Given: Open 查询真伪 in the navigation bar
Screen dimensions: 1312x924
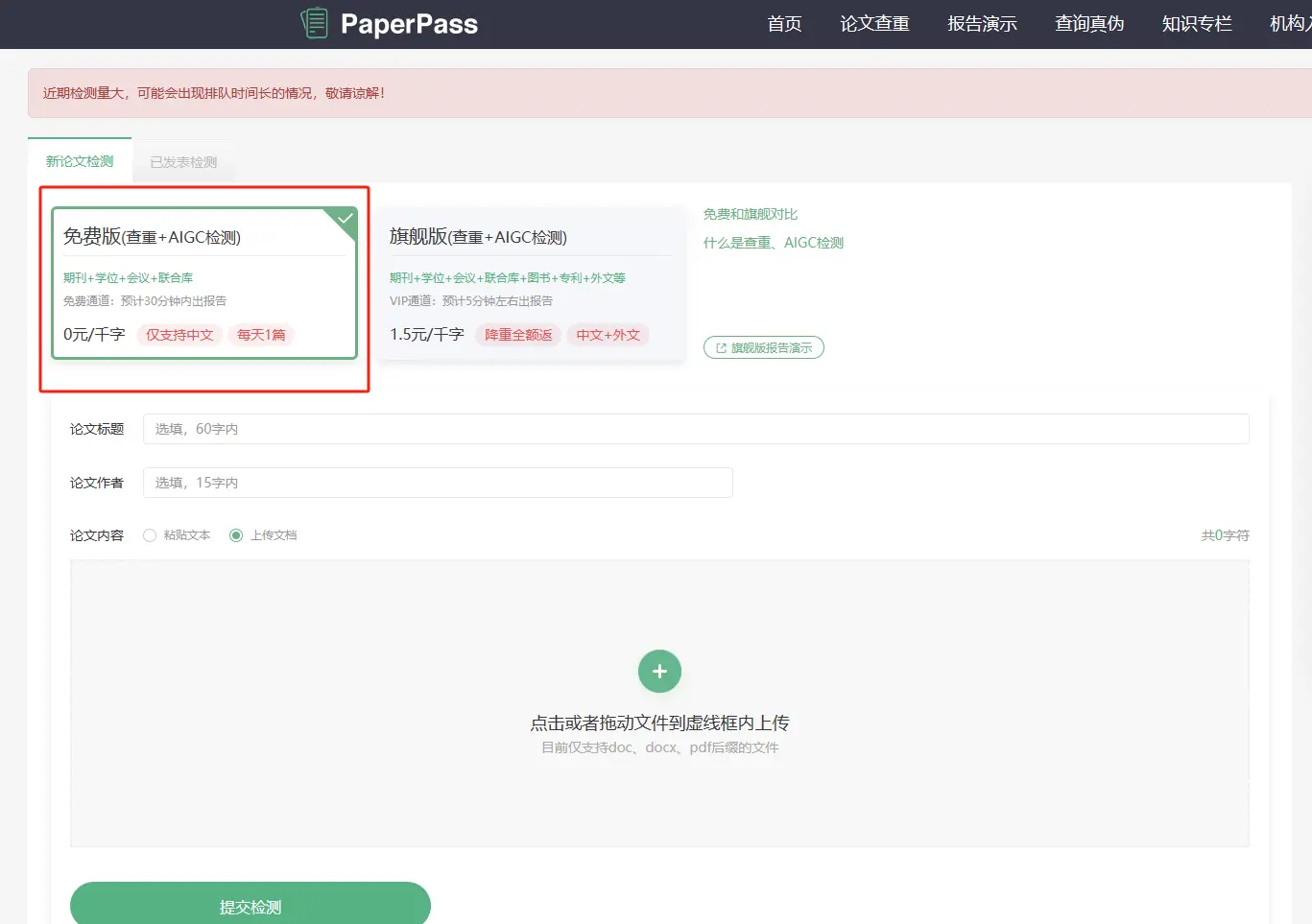Looking at the screenshot, I should (x=1089, y=24).
